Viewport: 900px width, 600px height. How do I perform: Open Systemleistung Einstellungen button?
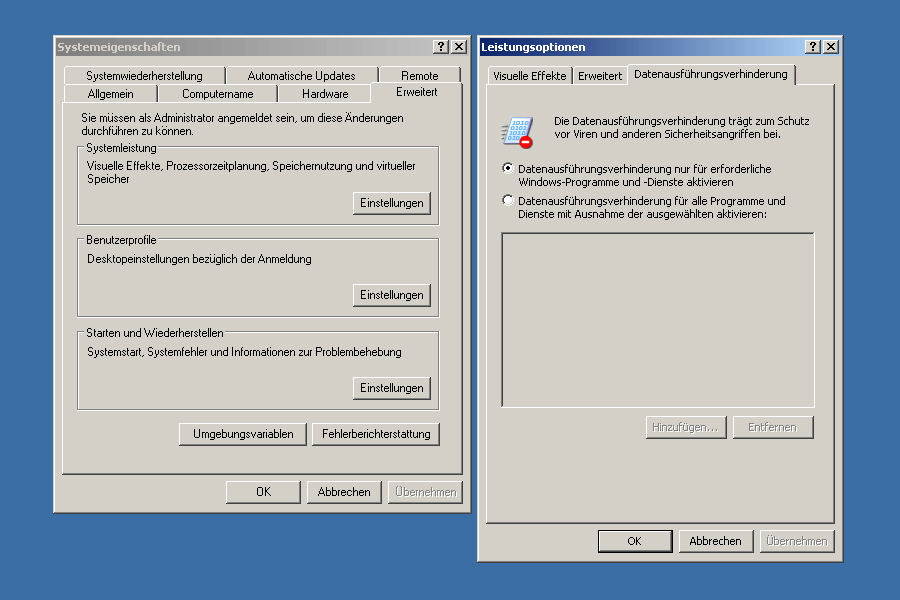tap(392, 203)
